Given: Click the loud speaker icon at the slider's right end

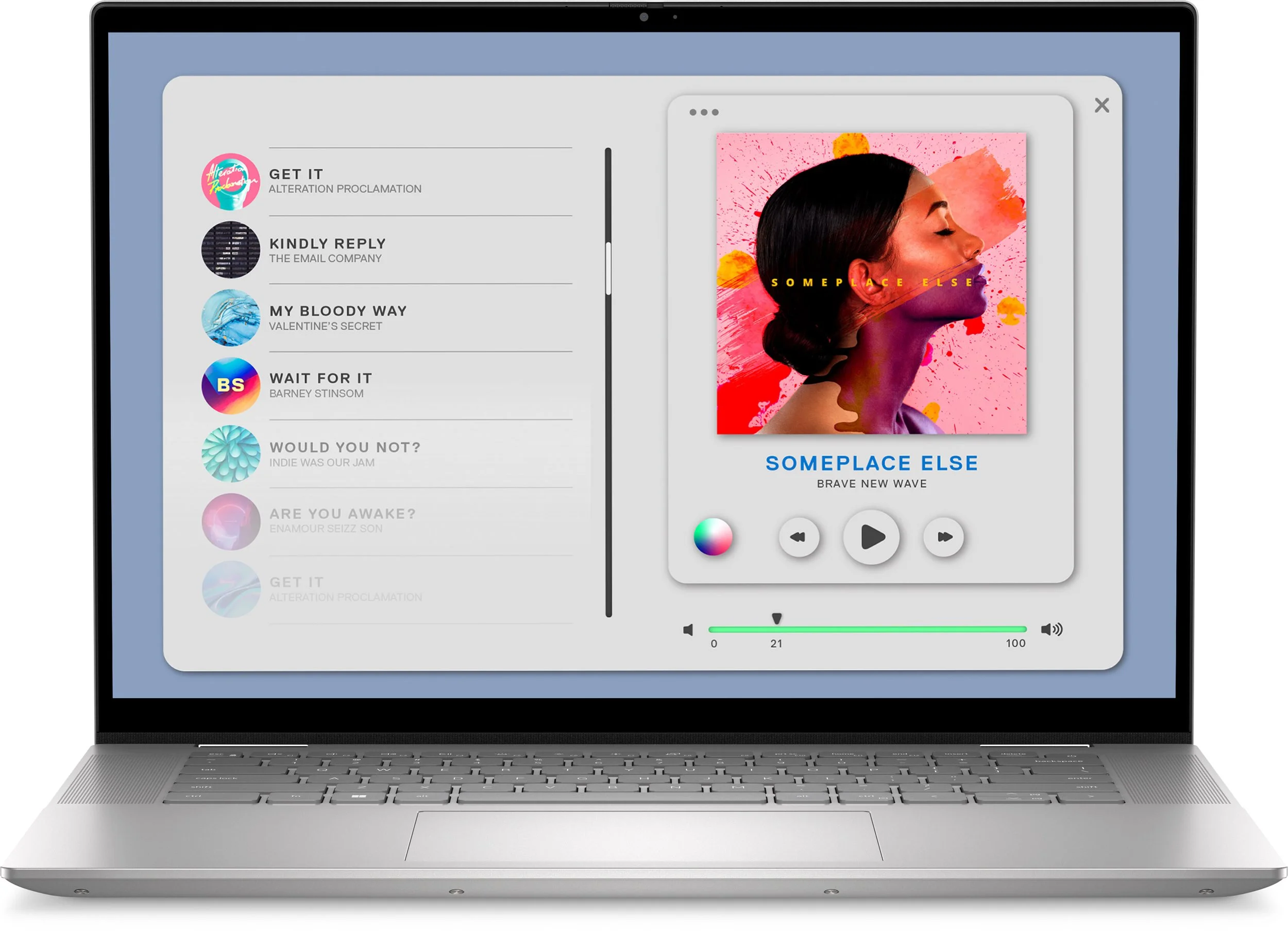Looking at the screenshot, I should point(1052,630).
